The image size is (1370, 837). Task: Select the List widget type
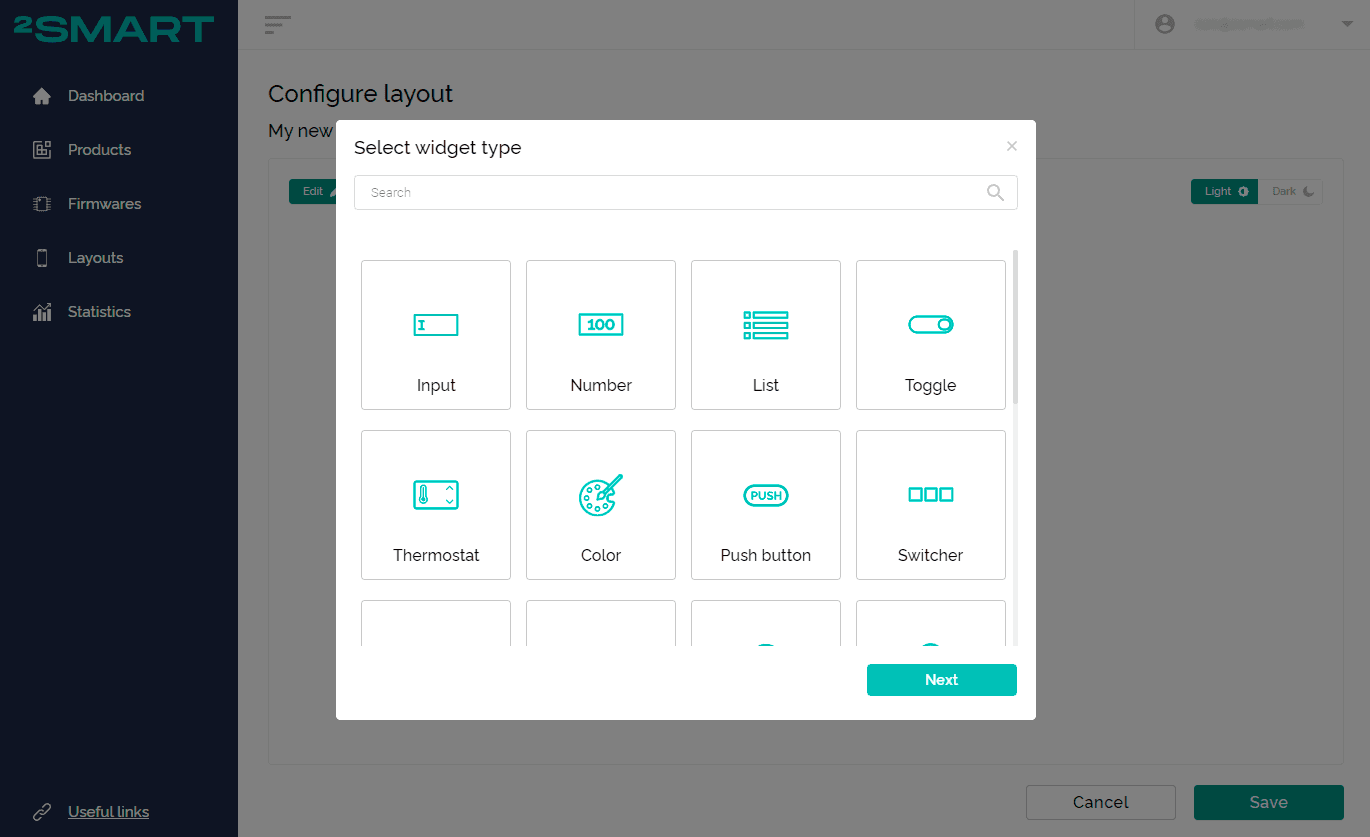click(x=765, y=335)
